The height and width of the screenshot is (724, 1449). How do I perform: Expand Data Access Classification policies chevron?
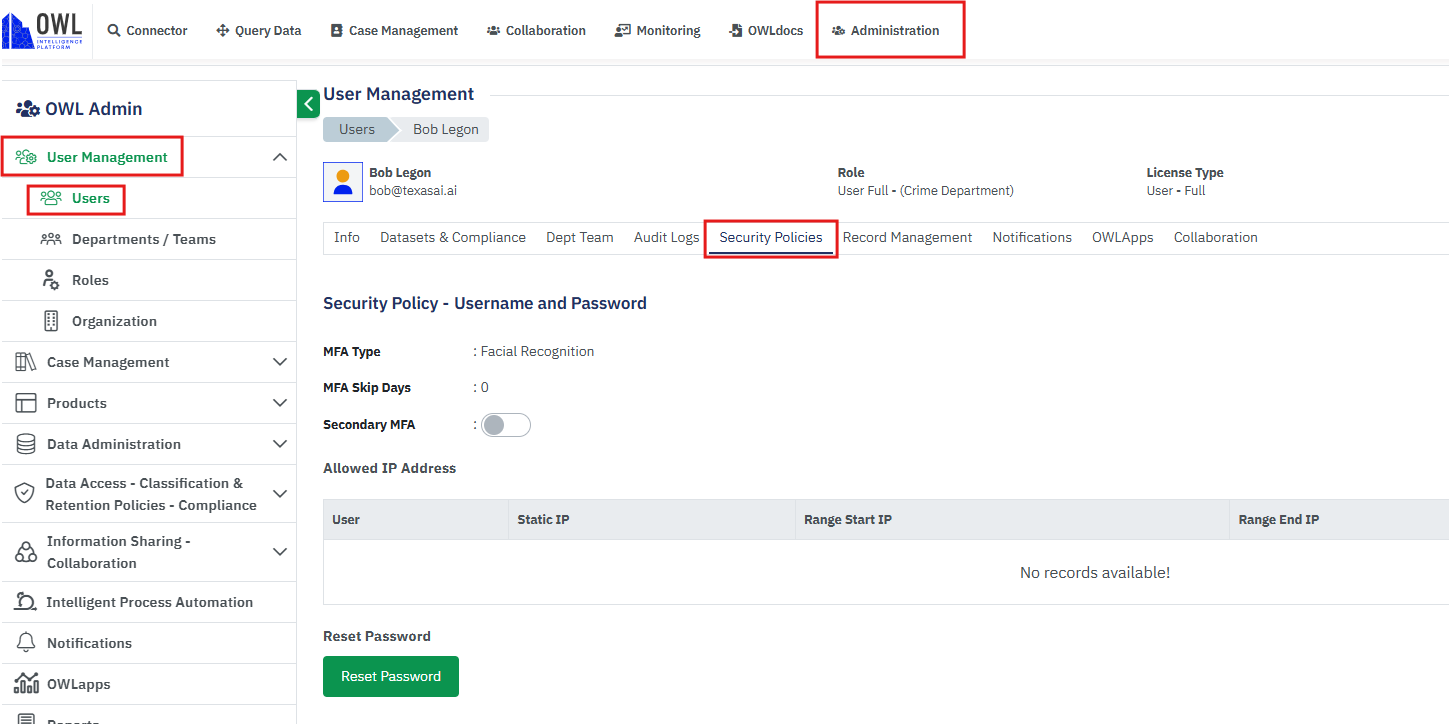(x=280, y=494)
